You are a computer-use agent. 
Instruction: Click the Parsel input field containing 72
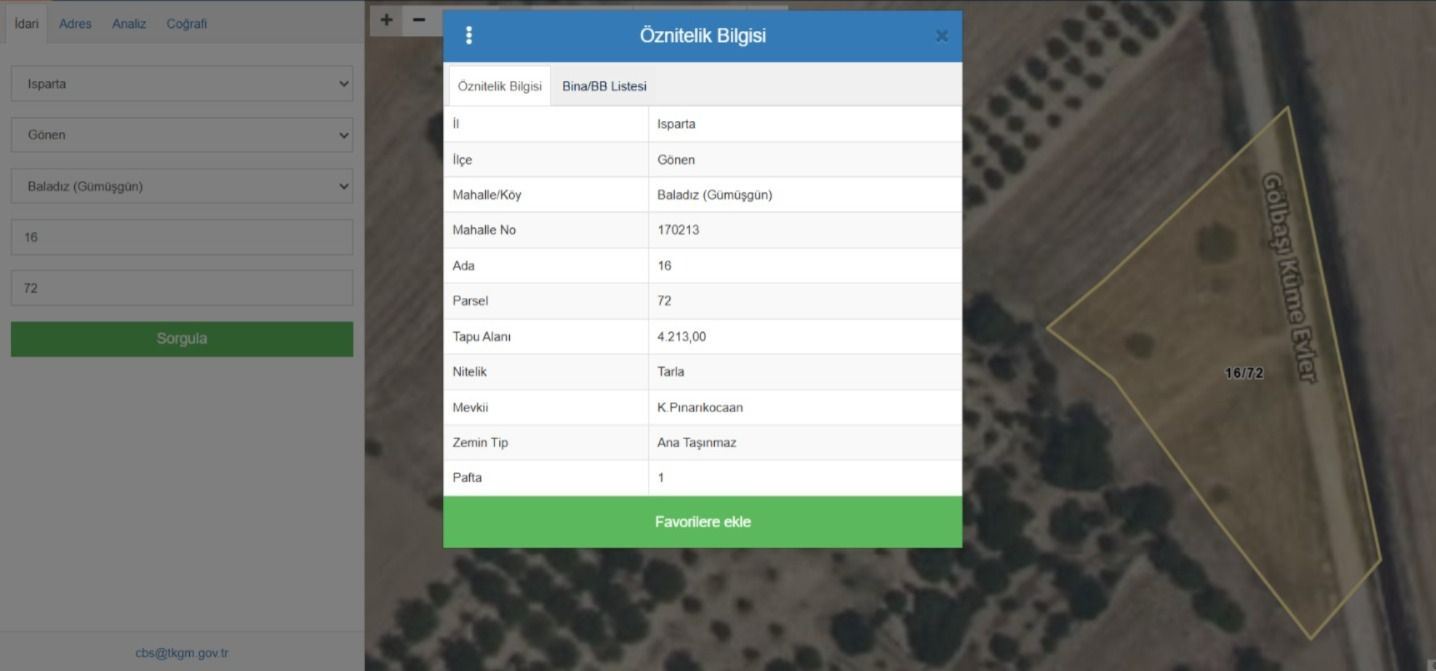[181, 287]
